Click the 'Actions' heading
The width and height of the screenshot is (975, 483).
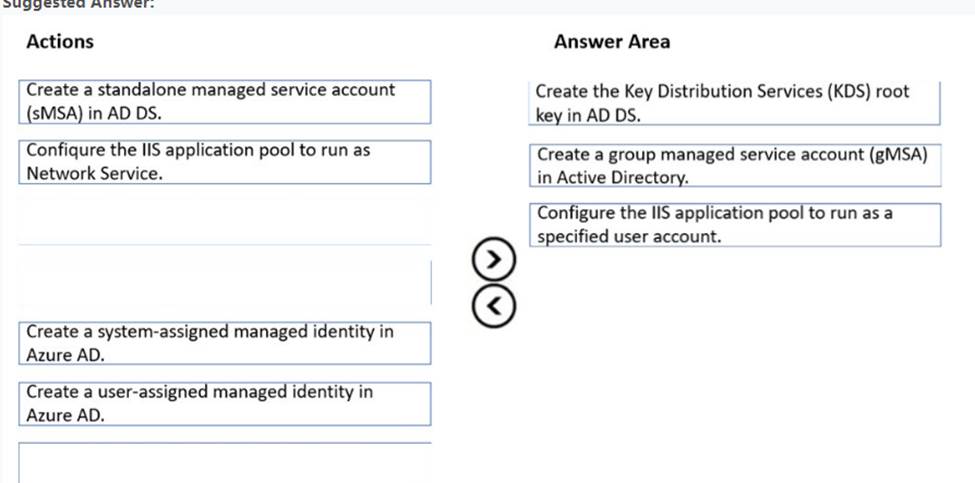pos(60,42)
